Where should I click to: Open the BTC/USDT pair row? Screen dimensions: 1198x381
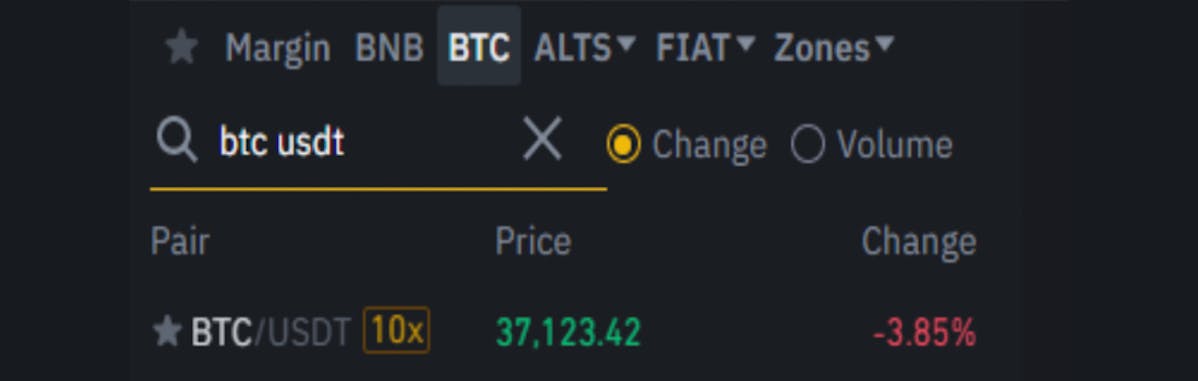click(564, 332)
